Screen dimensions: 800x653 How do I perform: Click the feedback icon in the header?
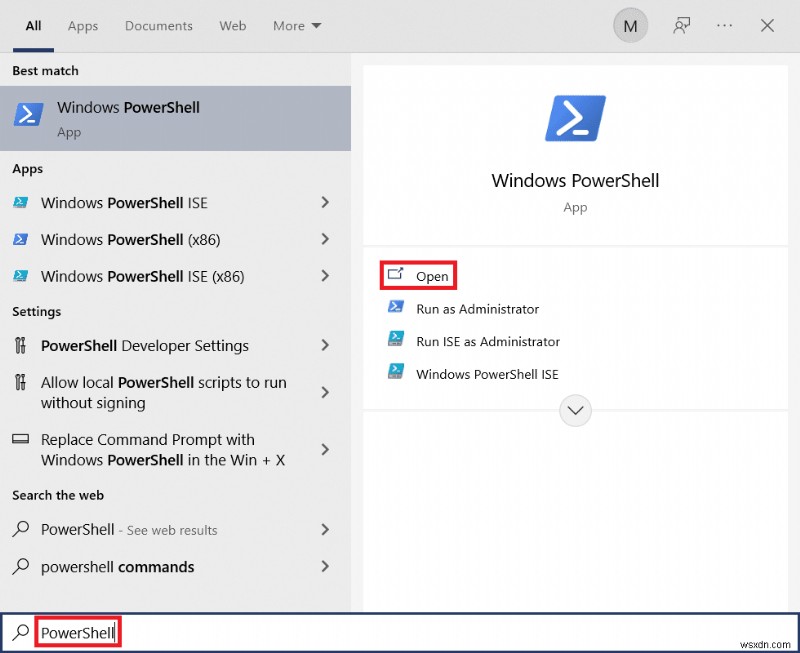(x=681, y=26)
